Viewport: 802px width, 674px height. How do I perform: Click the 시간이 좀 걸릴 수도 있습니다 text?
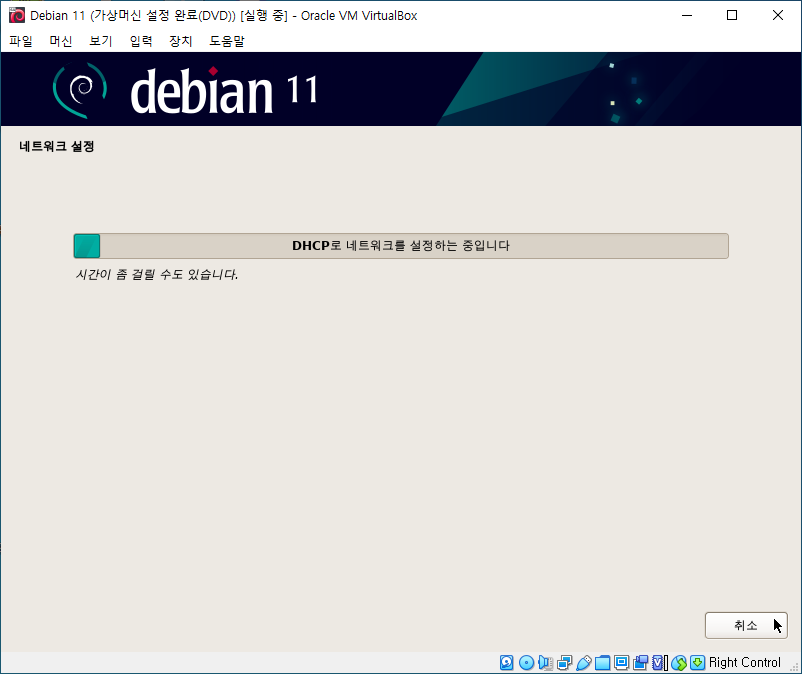(x=157, y=275)
